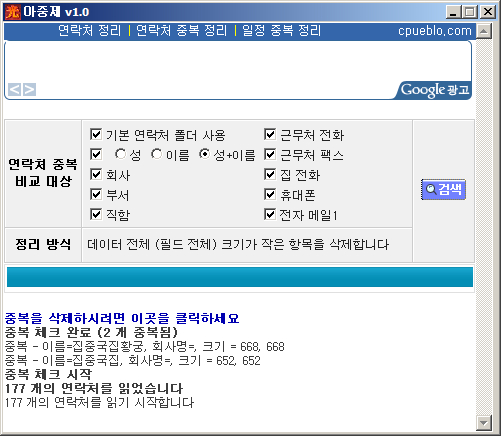Click the Google 광고 badge

(x=434, y=90)
